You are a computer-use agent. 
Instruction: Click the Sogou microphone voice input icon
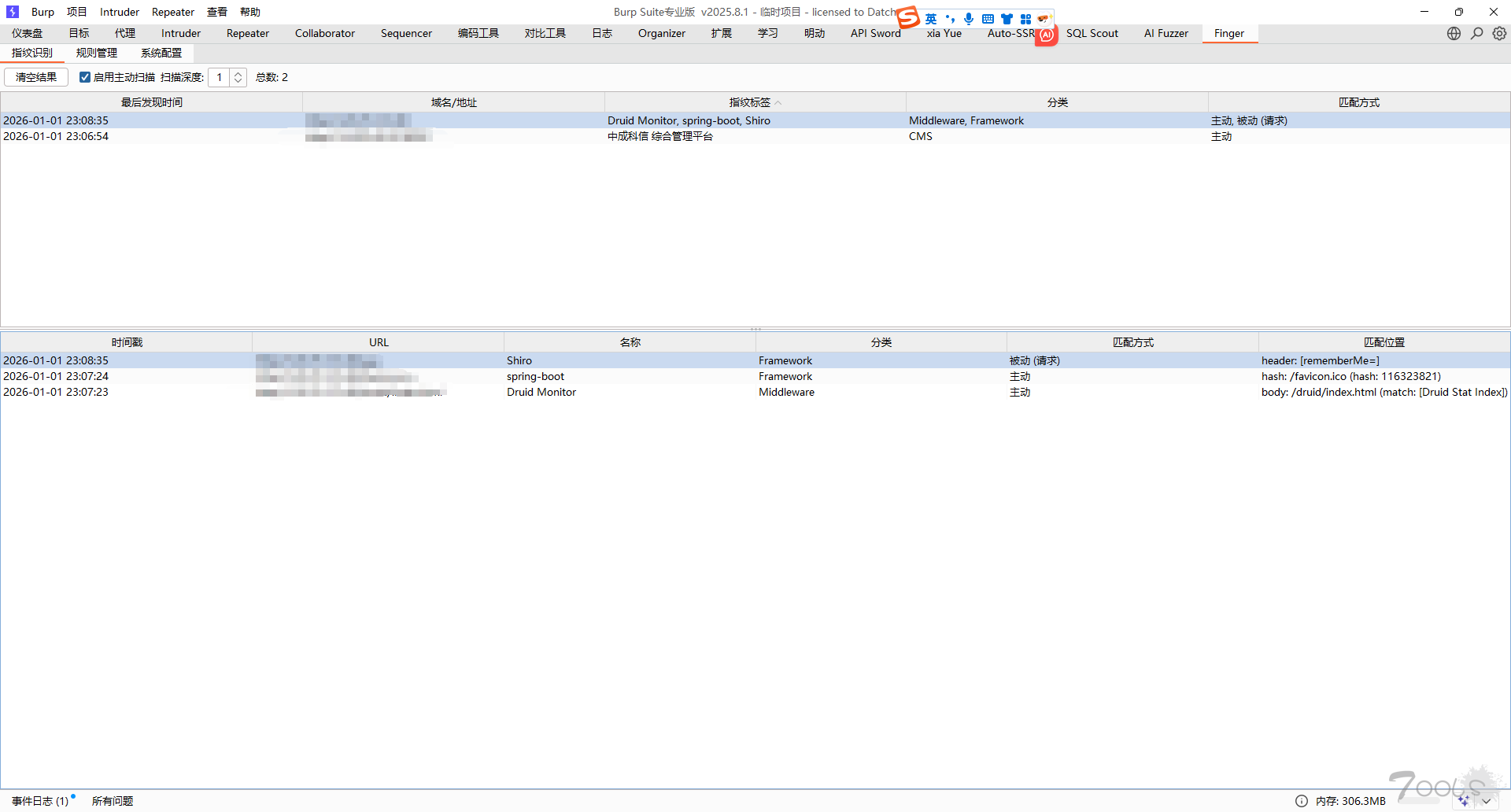coord(969,18)
